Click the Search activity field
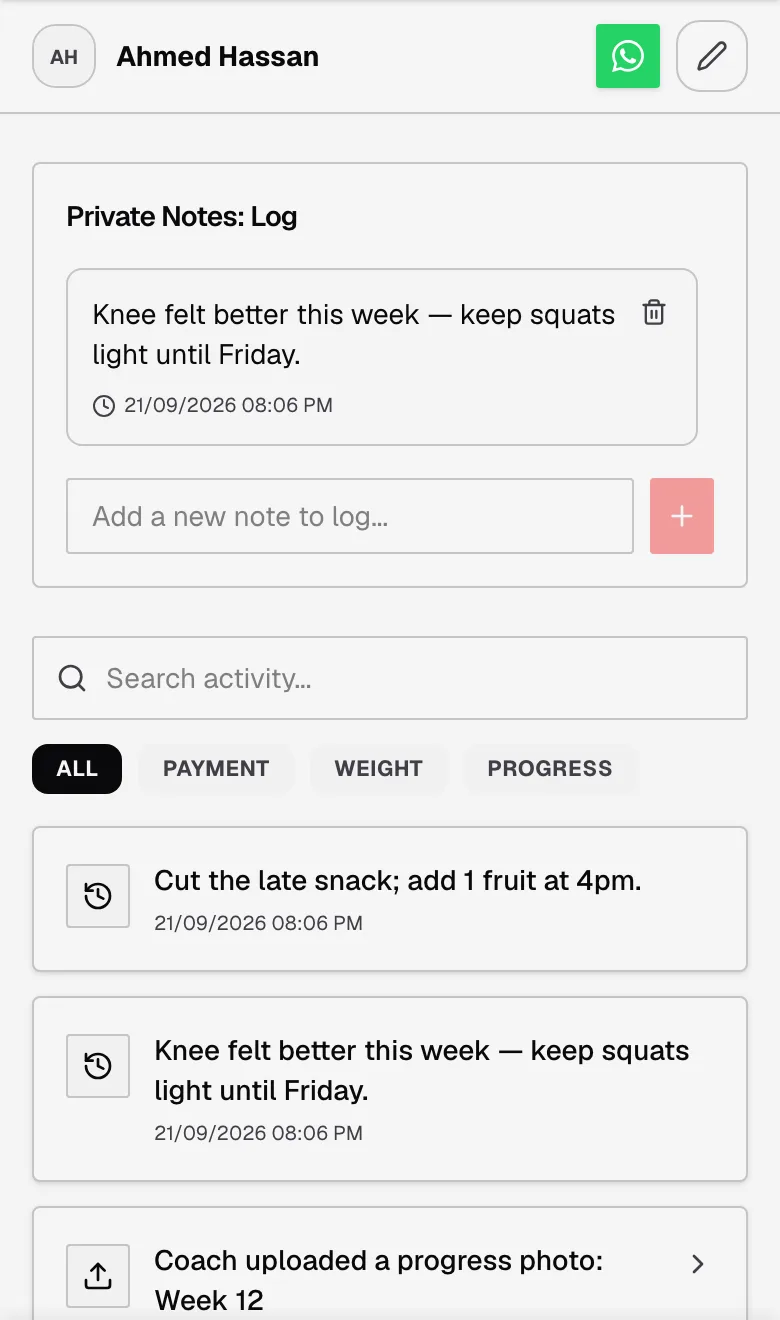 (390, 678)
